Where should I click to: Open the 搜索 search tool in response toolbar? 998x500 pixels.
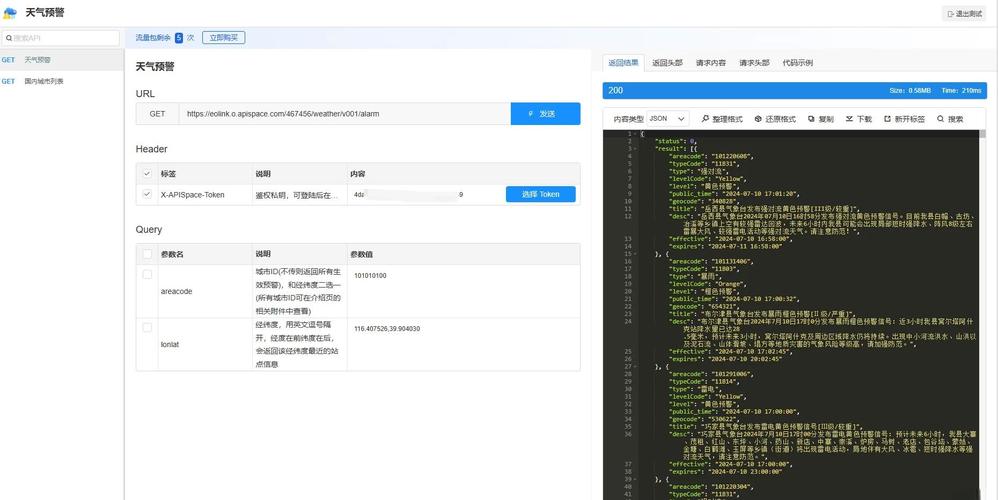[950, 119]
